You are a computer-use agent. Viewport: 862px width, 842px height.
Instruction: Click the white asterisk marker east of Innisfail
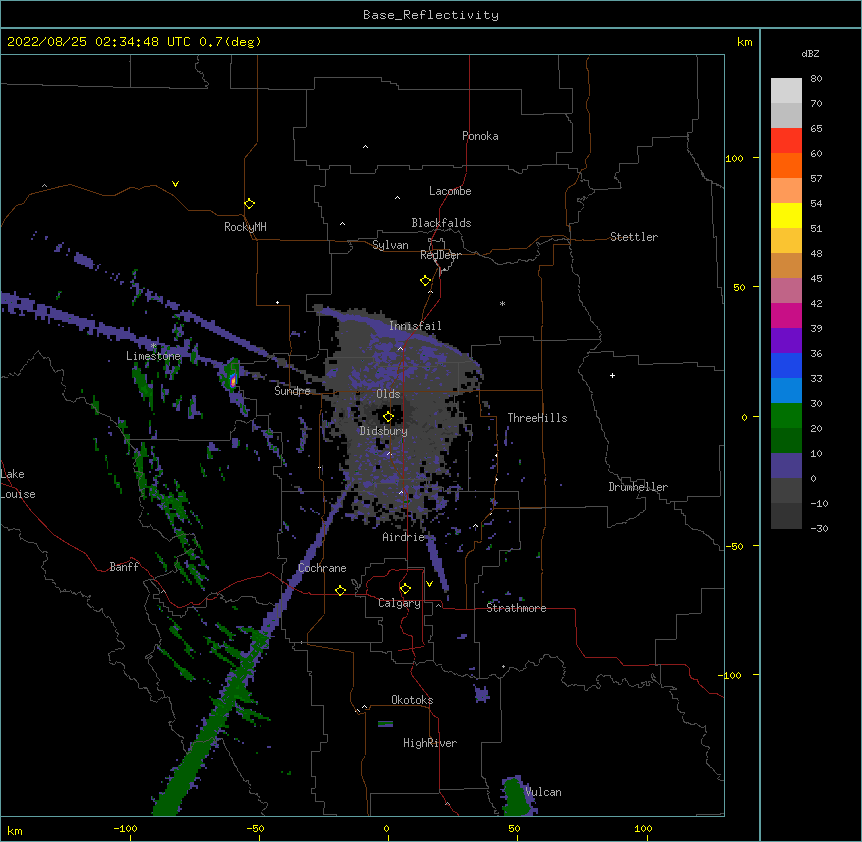pyautogui.click(x=502, y=303)
